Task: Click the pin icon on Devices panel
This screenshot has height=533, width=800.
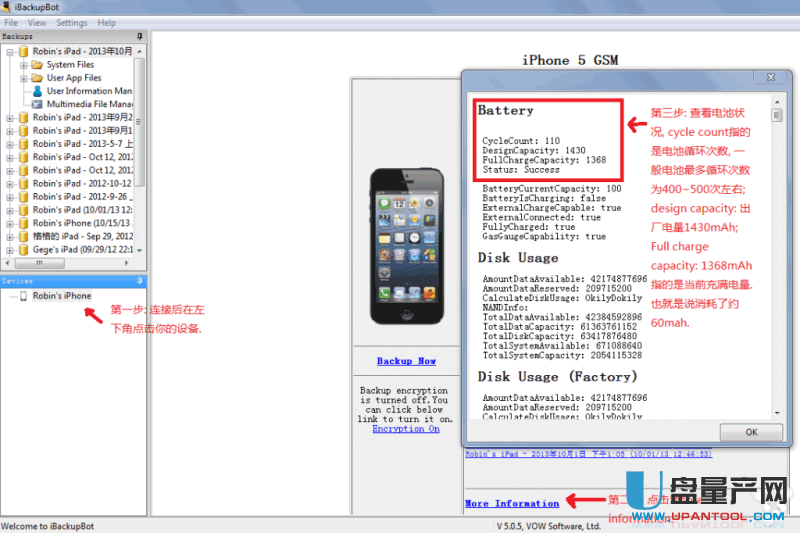Action: coord(139,282)
